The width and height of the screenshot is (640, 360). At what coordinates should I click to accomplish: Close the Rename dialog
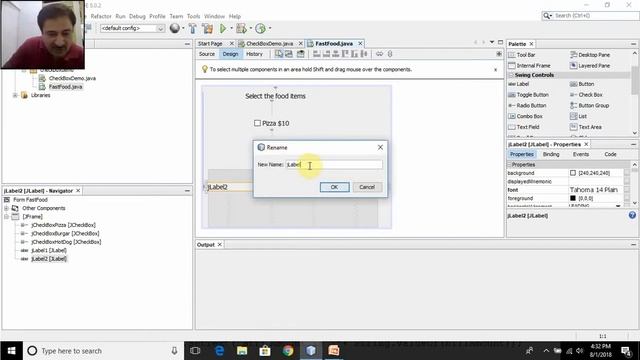380,147
